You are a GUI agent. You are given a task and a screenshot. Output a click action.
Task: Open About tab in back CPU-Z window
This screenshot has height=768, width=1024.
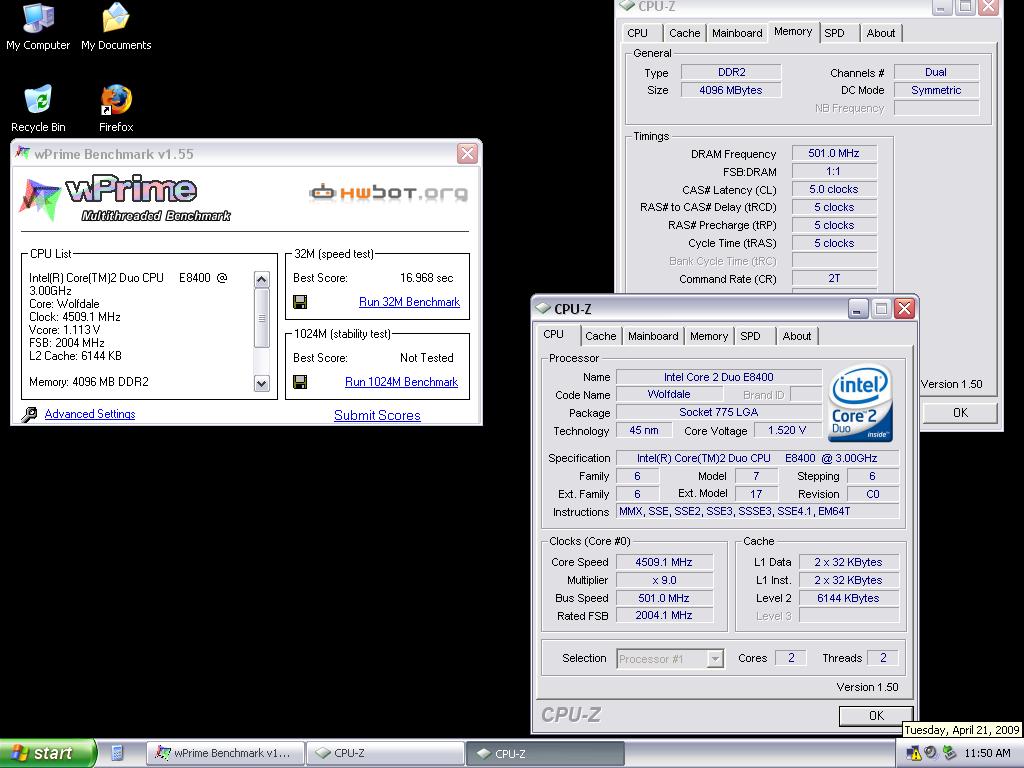click(x=880, y=33)
